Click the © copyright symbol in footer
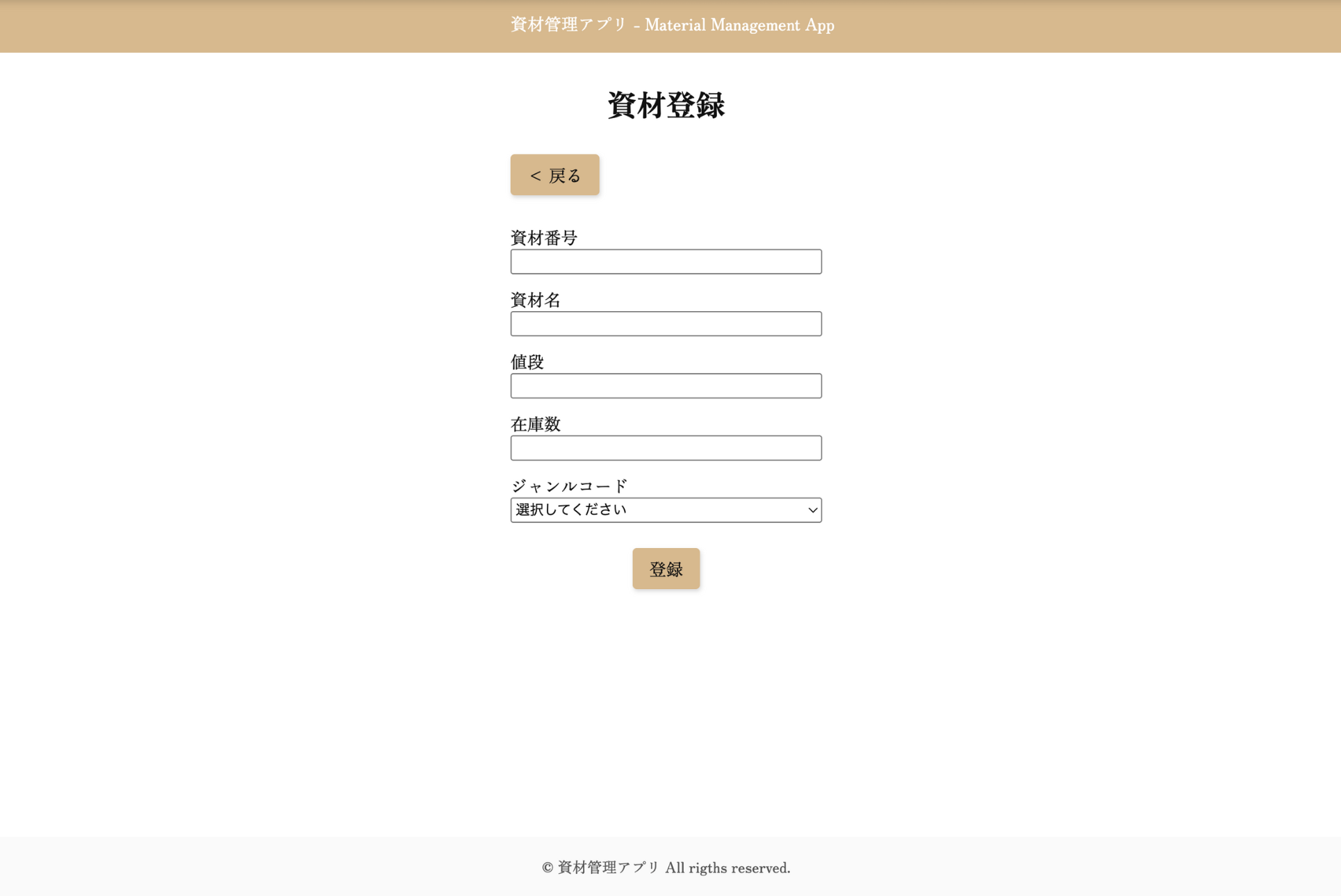Image resolution: width=1341 pixels, height=896 pixels. coord(548,868)
